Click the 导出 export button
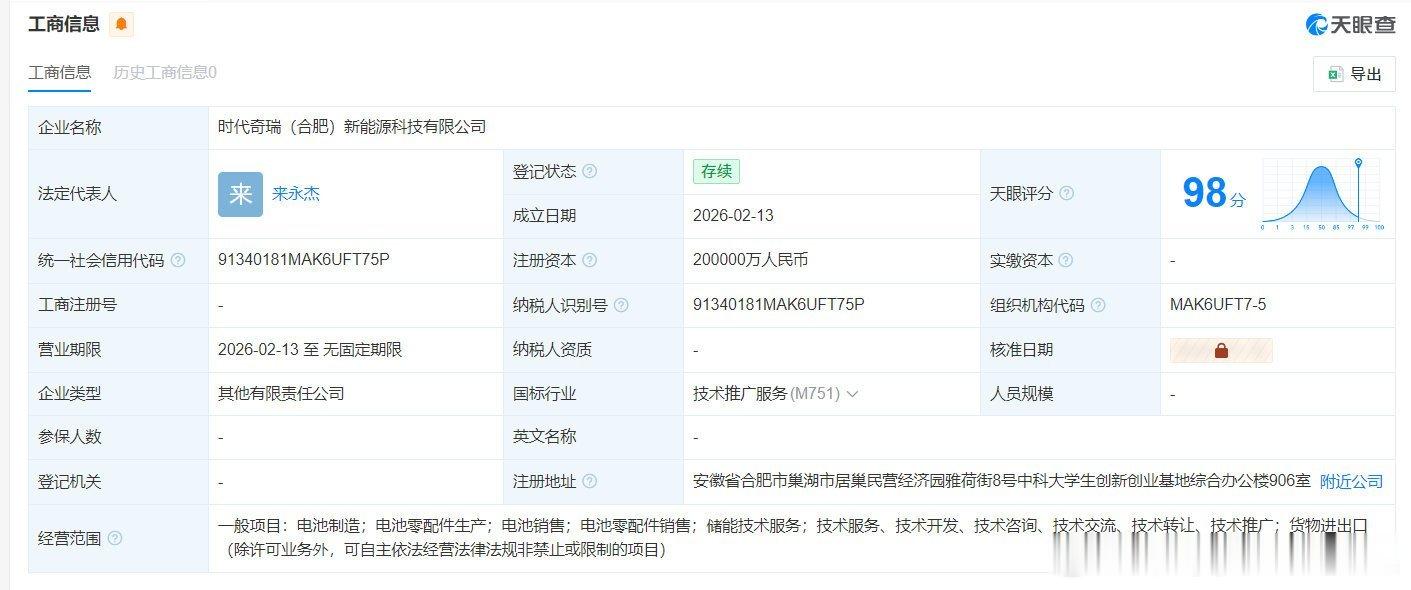This screenshot has width=1411, height=590. coord(1354,74)
